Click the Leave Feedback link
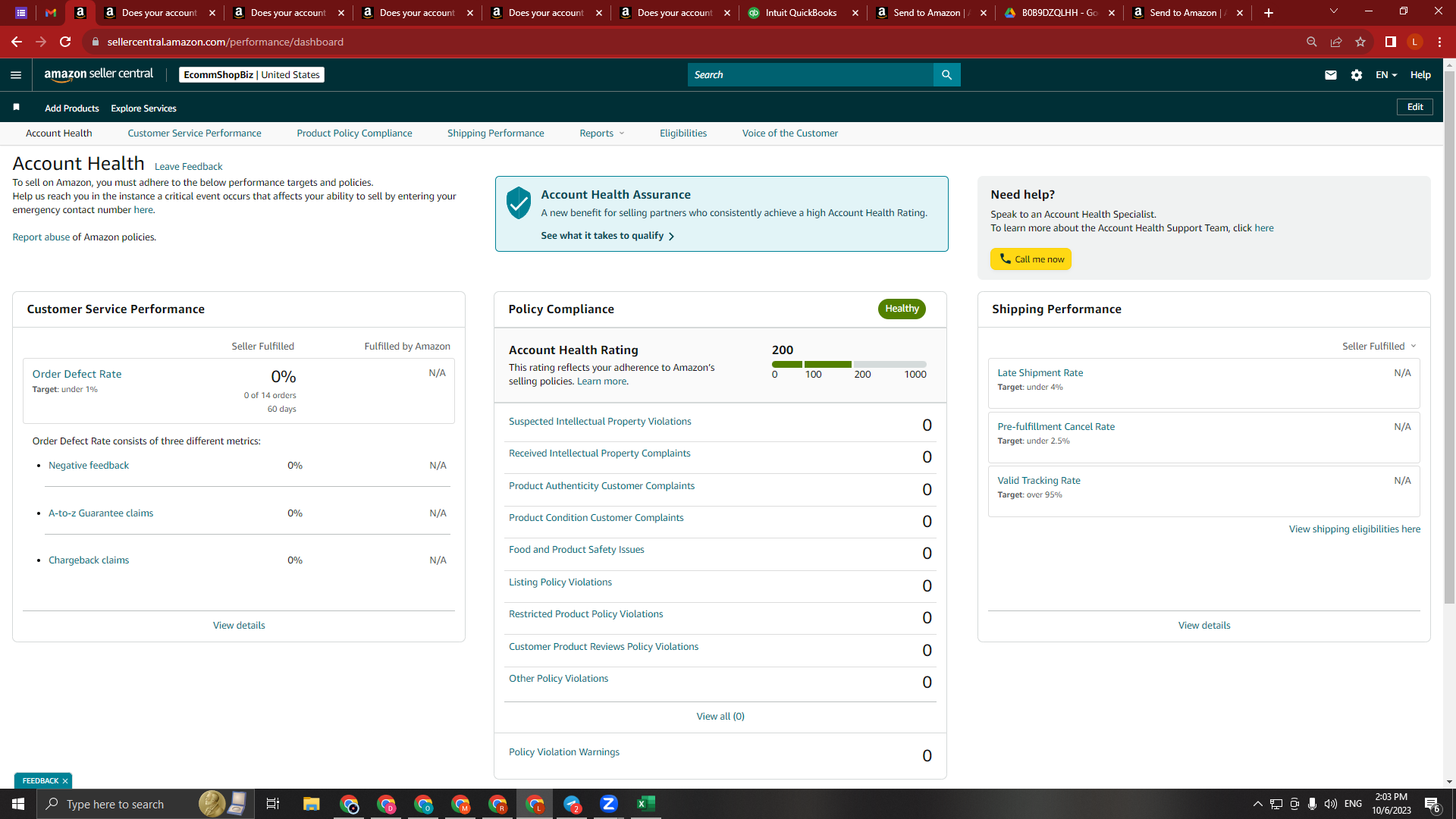Image resolution: width=1456 pixels, height=819 pixels. click(188, 167)
